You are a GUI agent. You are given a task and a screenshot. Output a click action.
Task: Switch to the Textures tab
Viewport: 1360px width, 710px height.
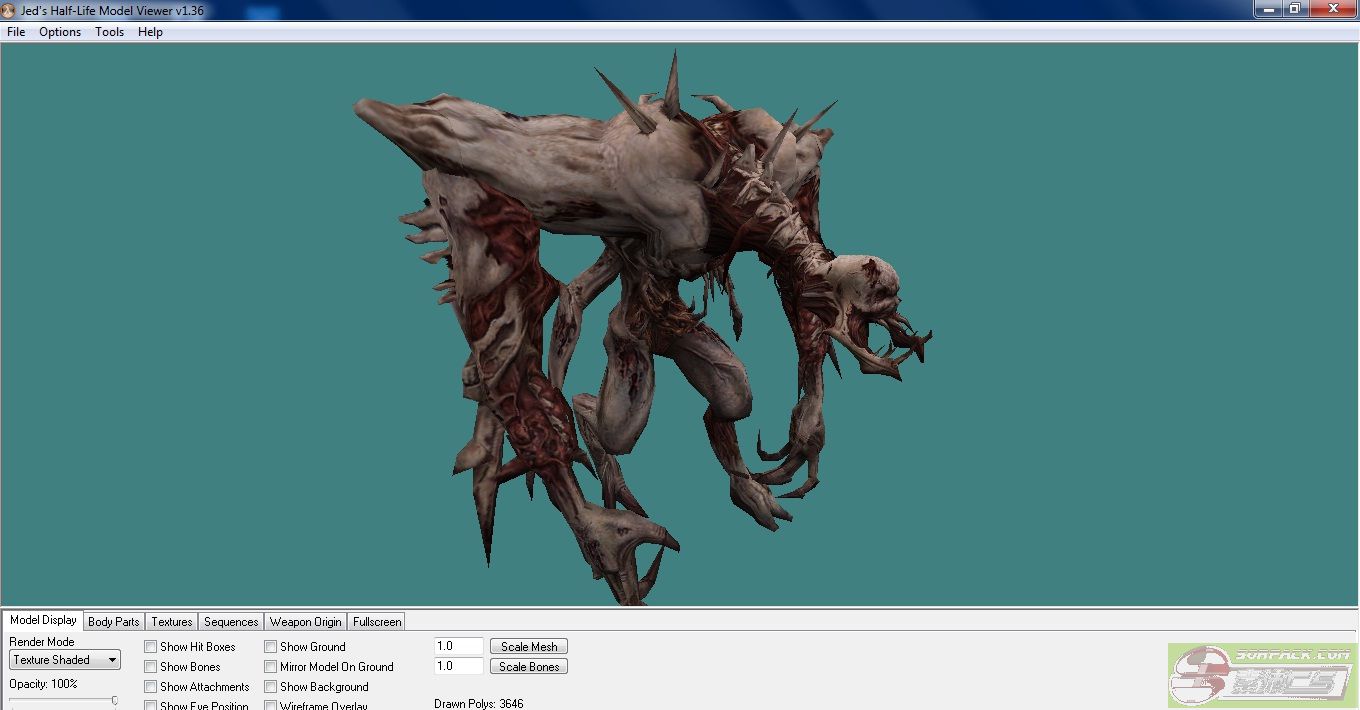click(172, 622)
